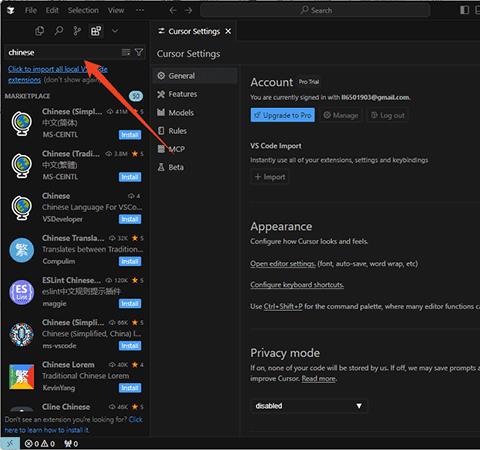This screenshot has height=450, width=480.
Task: Install Chinese (Simplified) by ms-vscode
Action: [130, 346]
